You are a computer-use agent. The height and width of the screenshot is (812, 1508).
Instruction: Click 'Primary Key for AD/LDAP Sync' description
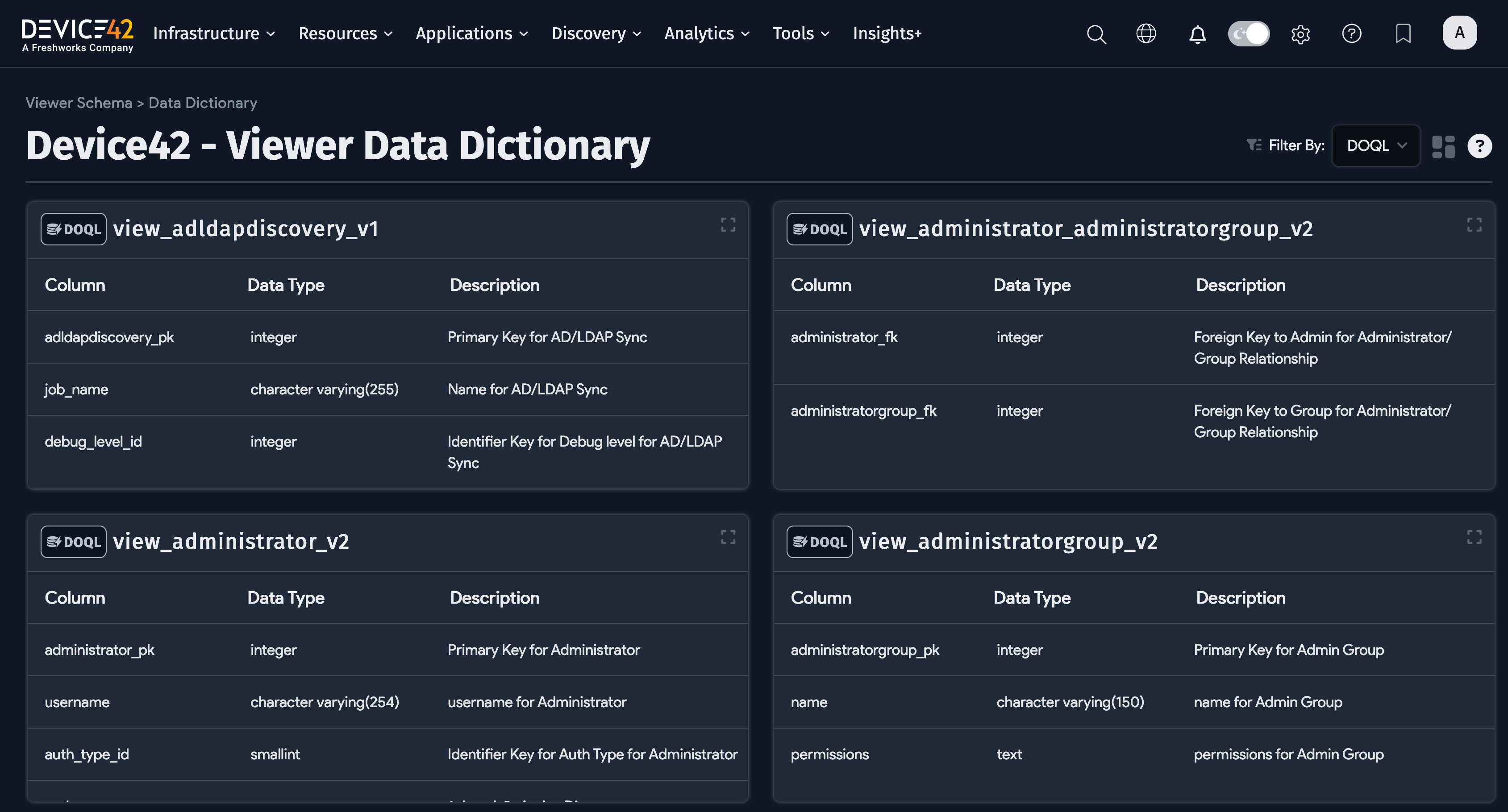point(547,338)
